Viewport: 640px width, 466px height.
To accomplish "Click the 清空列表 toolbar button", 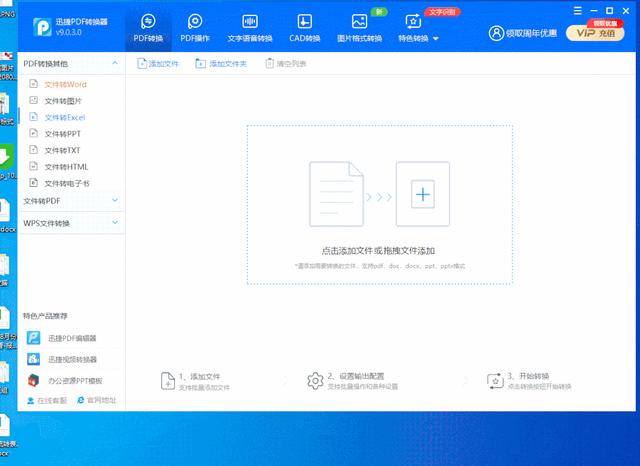I will pyautogui.click(x=286, y=64).
